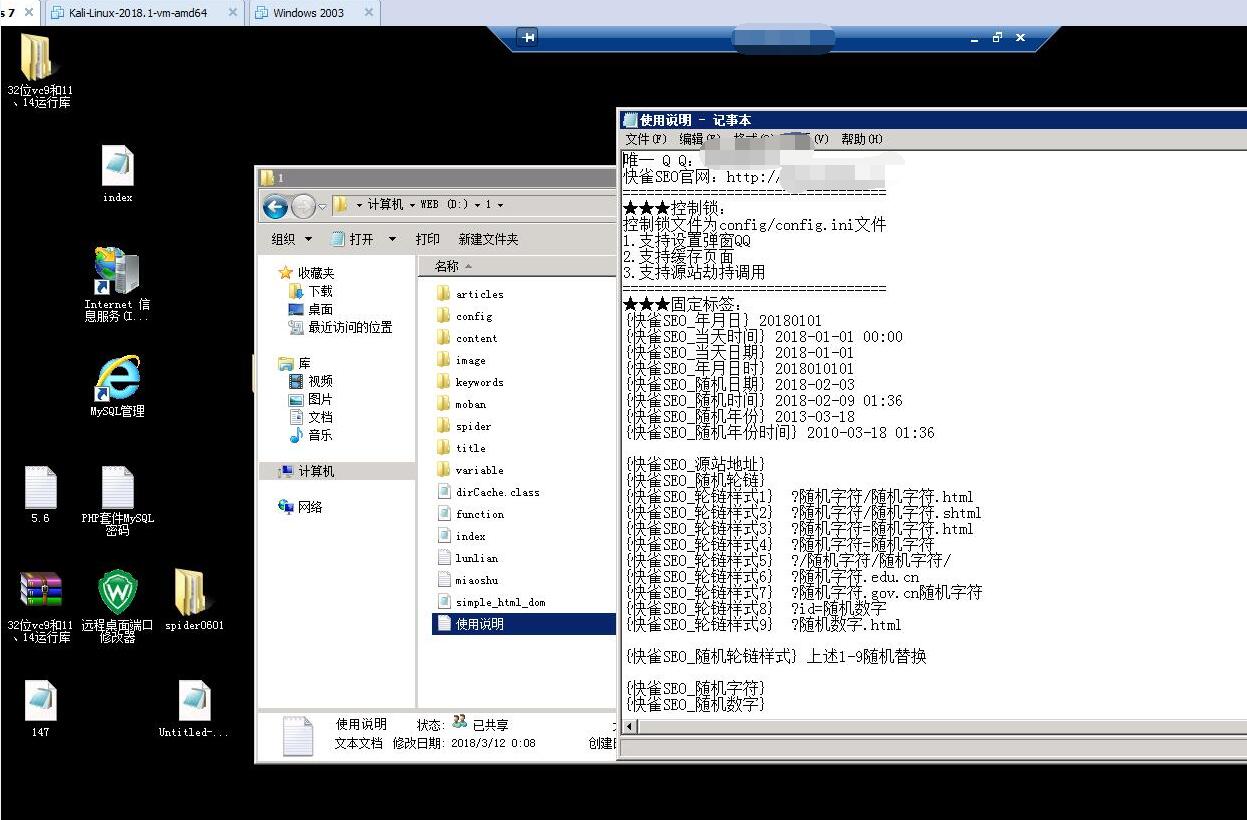Select the lunlian text file
Viewport: 1247px width, 820px height.
(467, 558)
